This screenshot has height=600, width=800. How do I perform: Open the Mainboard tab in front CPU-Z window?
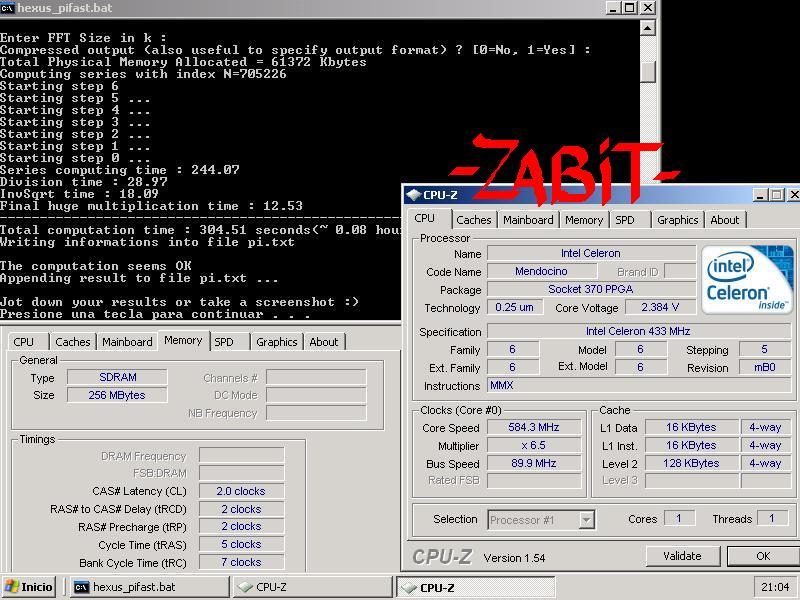(x=528, y=220)
